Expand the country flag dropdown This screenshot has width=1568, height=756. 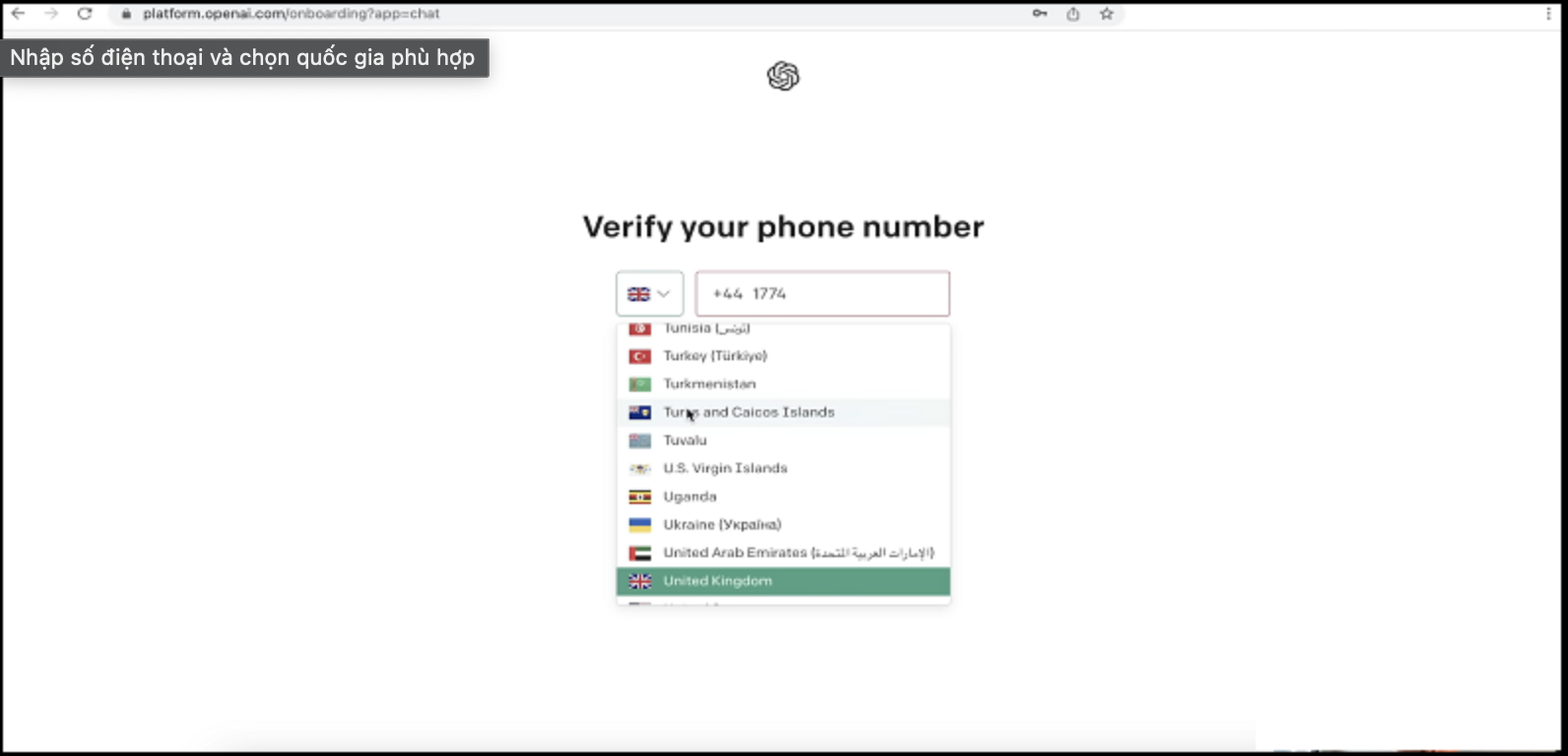pyautogui.click(x=649, y=293)
